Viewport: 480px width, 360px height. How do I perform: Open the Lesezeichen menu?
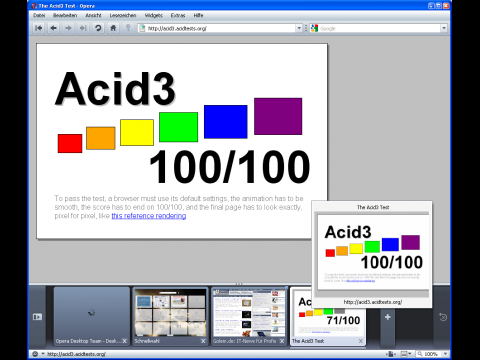[x=123, y=15]
